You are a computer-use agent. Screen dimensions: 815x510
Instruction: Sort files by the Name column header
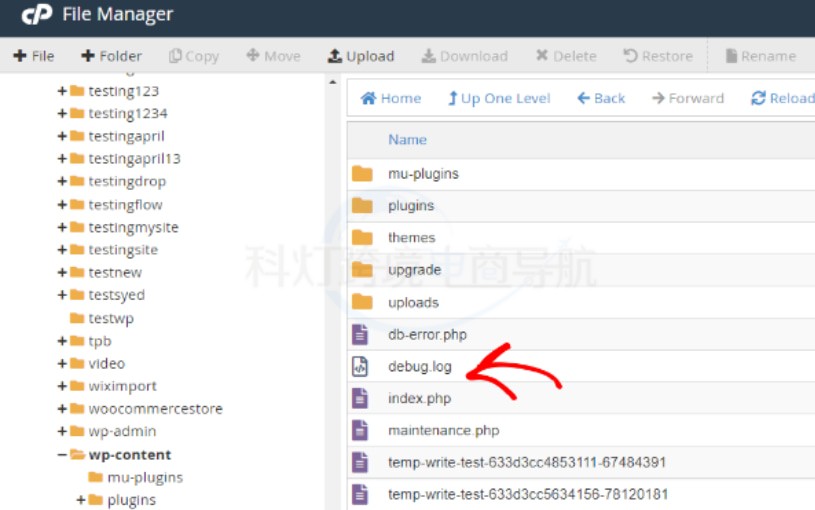[x=407, y=139]
